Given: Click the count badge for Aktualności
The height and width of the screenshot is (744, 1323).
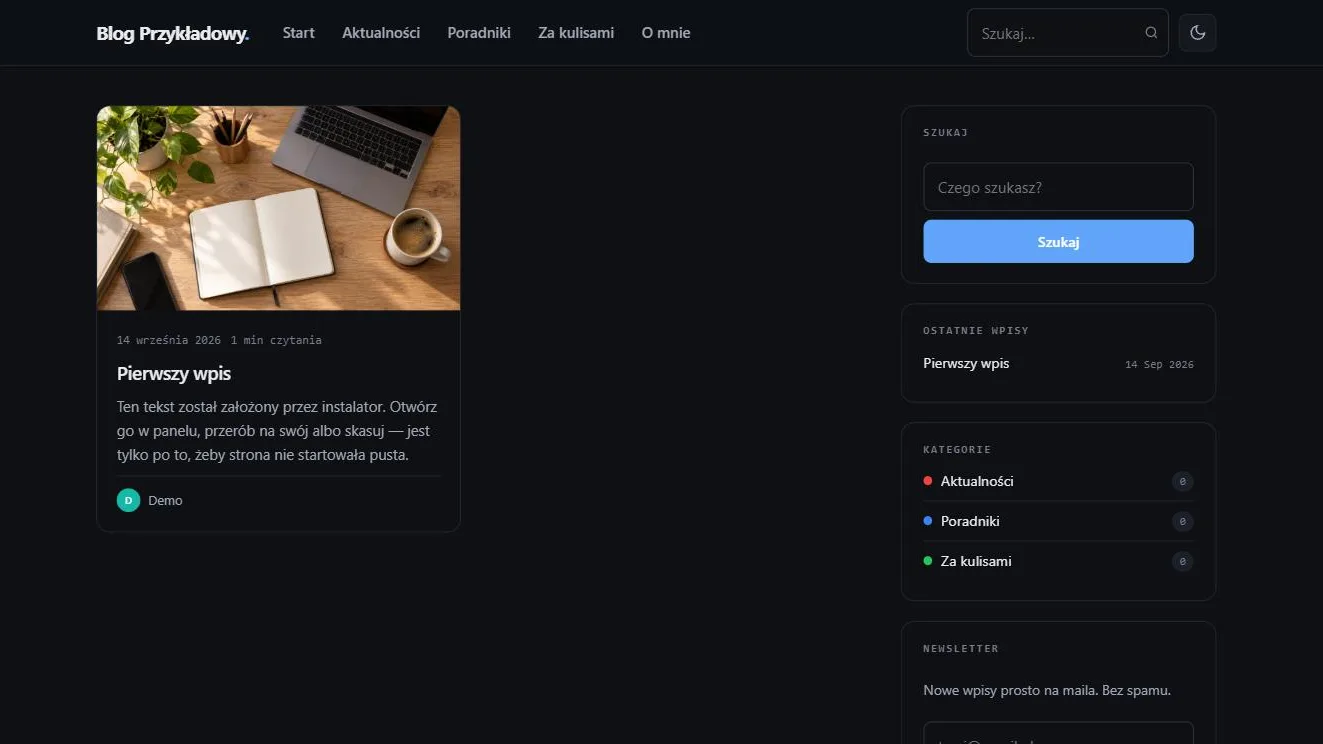Looking at the screenshot, I should tap(1182, 482).
